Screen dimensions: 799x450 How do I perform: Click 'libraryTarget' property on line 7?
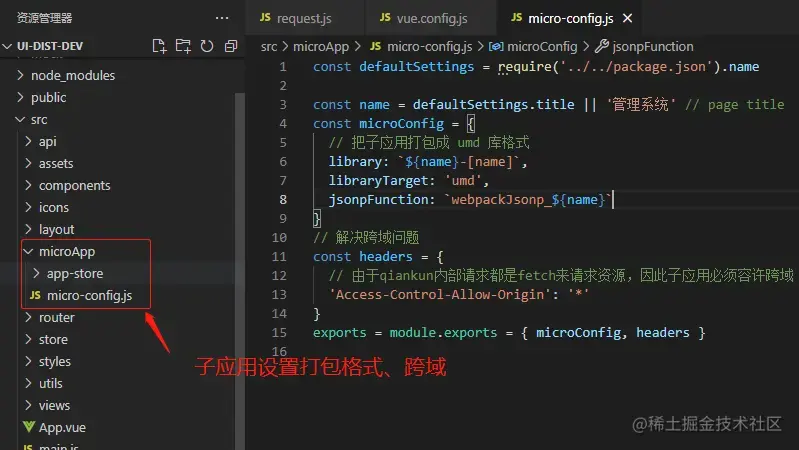click(379, 181)
